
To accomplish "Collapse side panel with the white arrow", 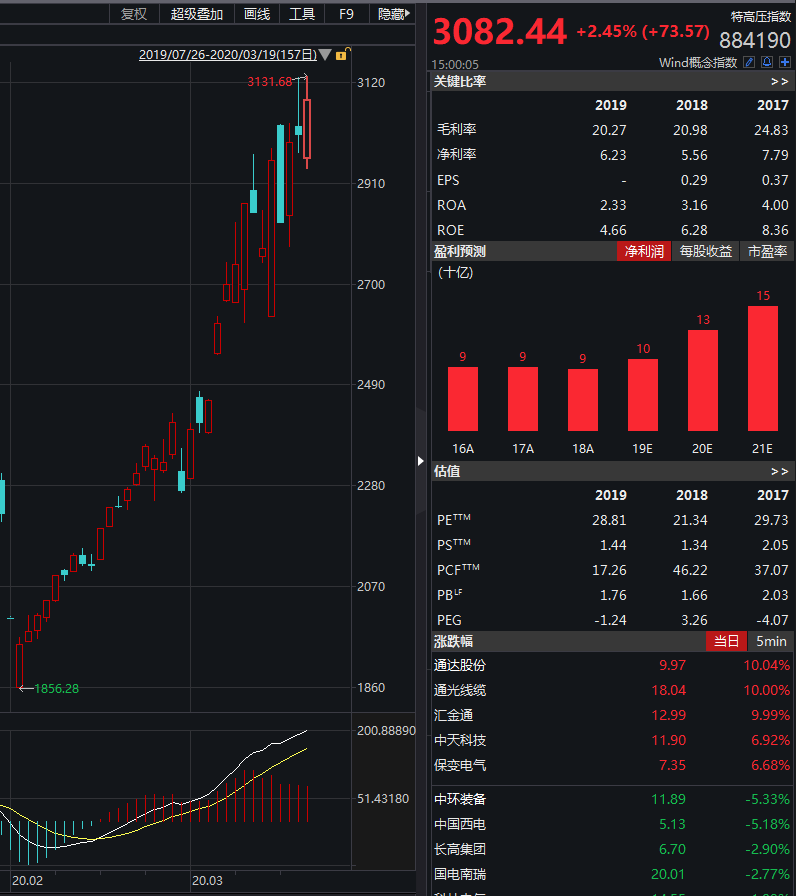I will tap(420, 460).
